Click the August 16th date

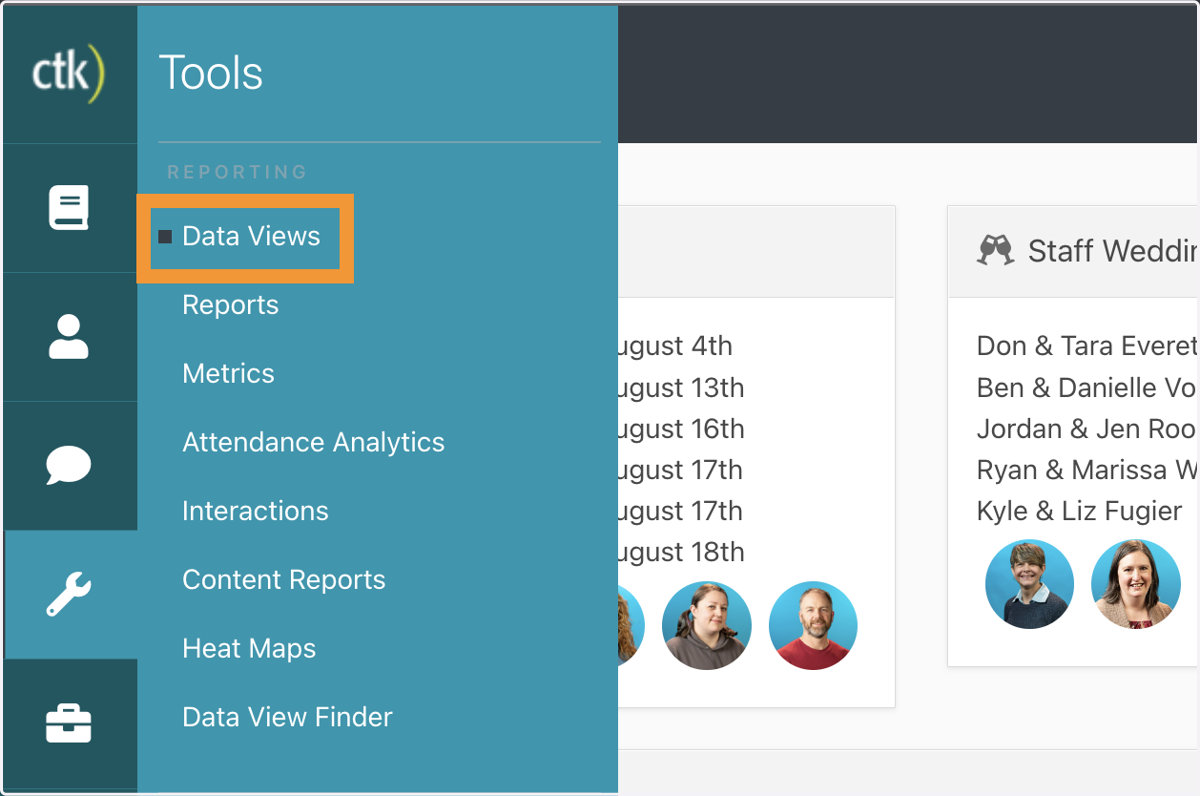pos(681,429)
